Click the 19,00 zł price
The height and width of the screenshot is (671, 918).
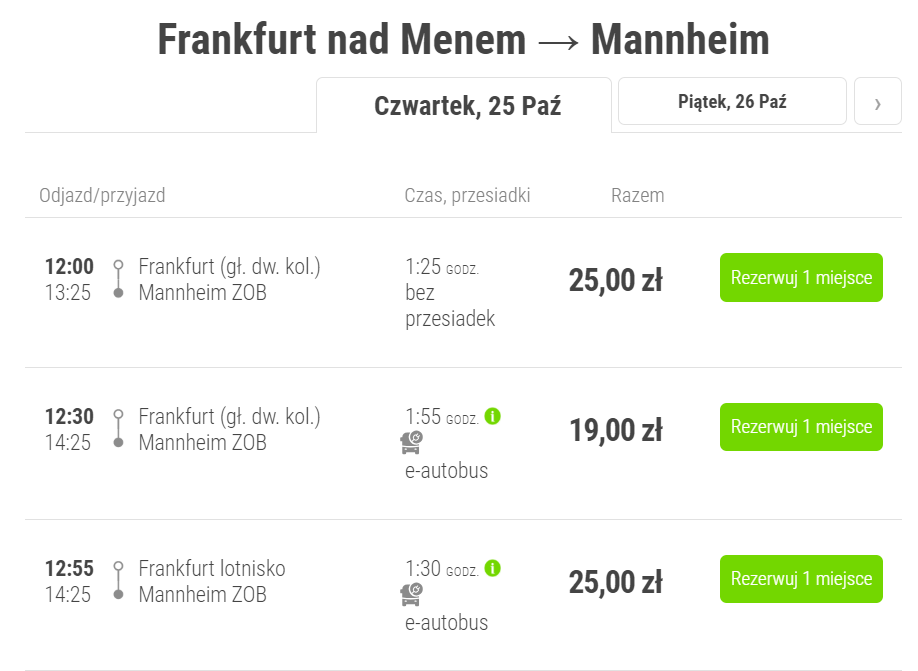[616, 430]
